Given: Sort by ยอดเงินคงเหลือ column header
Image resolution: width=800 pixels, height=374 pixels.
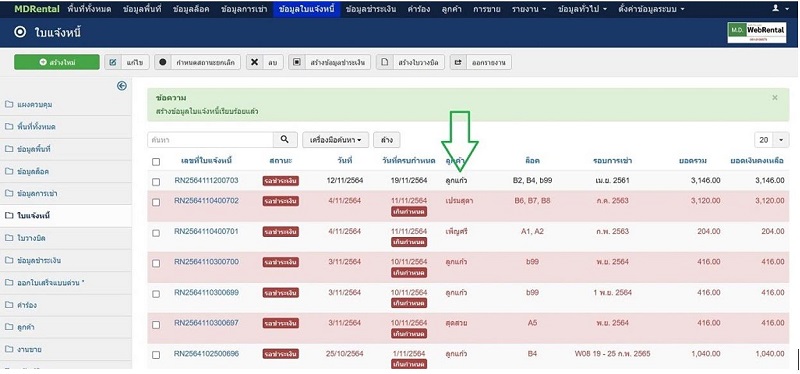Looking at the screenshot, I should [x=757, y=161].
